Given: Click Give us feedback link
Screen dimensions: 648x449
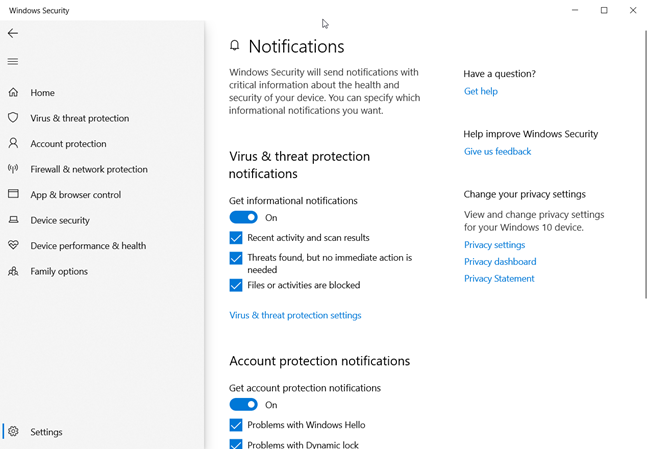Looking at the screenshot, I should (x=497, y=152).
